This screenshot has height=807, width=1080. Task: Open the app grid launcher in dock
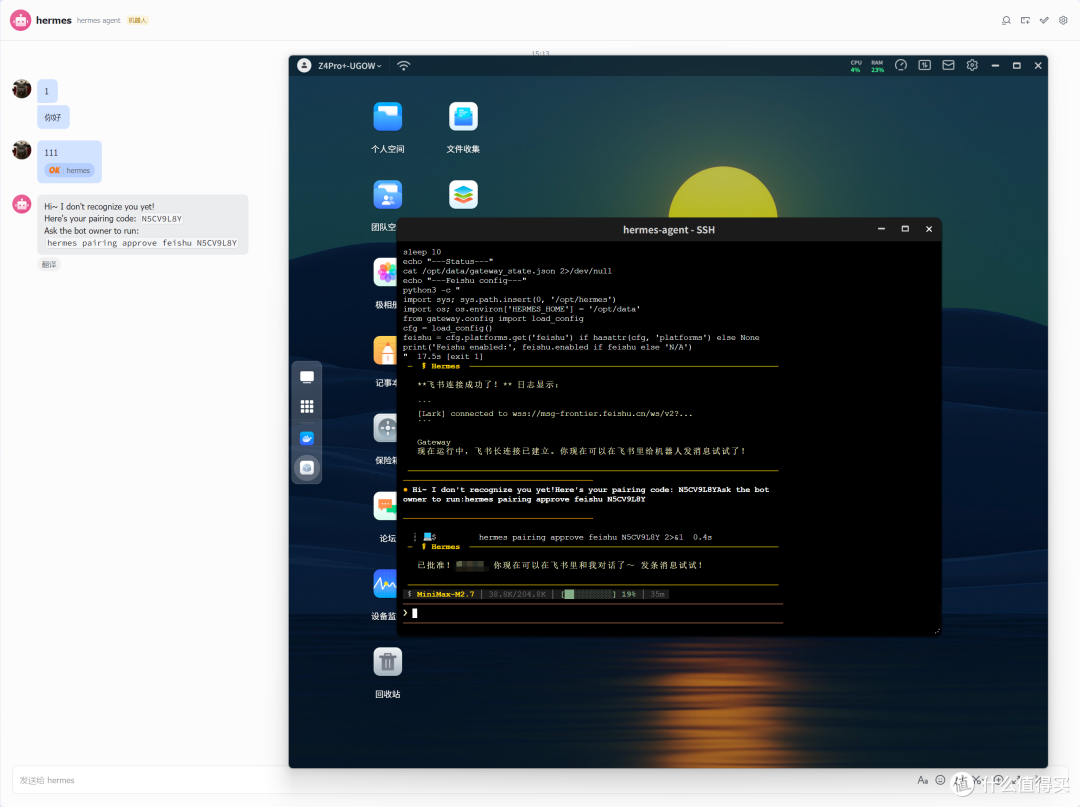tap(307, 407)
